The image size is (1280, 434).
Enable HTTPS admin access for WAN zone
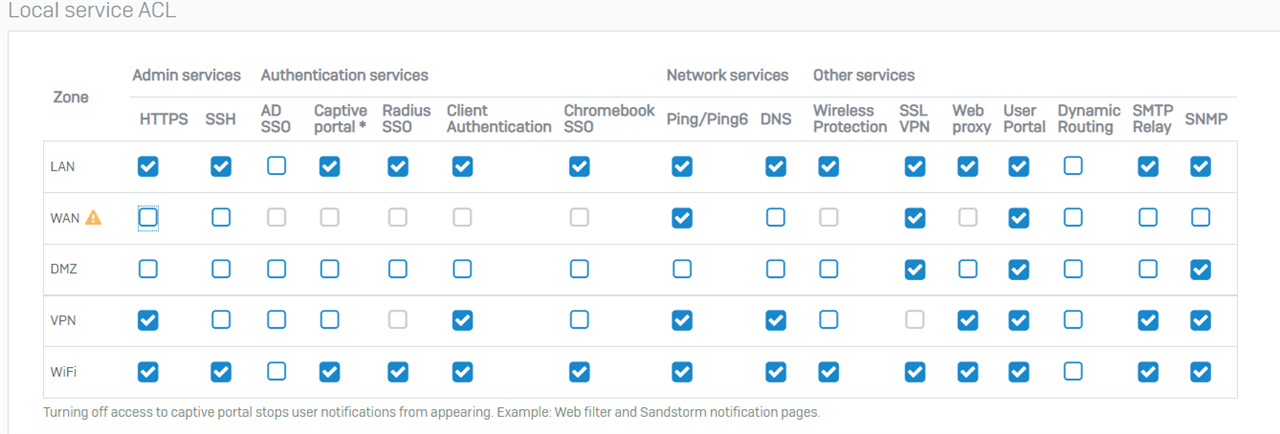[x=148, y=217]
